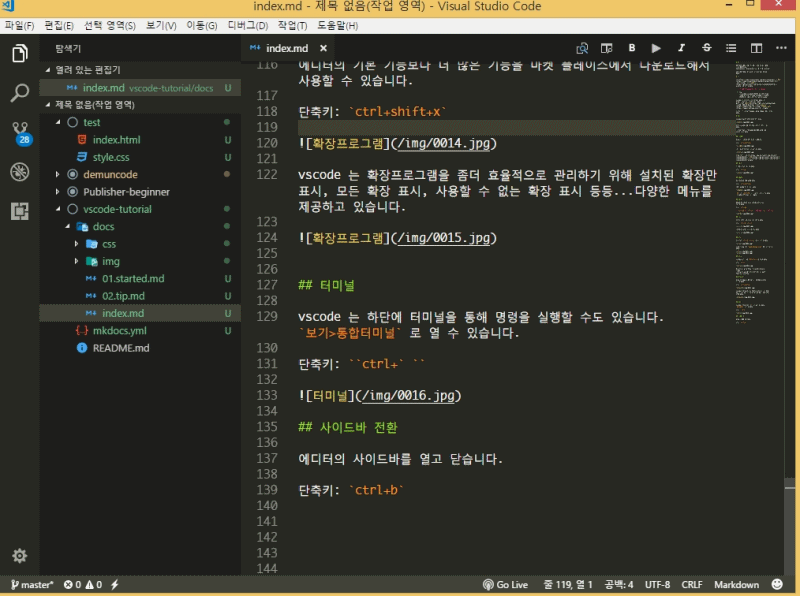Change indentation spaces setting in status bar
800x596 pixels.
618,585
